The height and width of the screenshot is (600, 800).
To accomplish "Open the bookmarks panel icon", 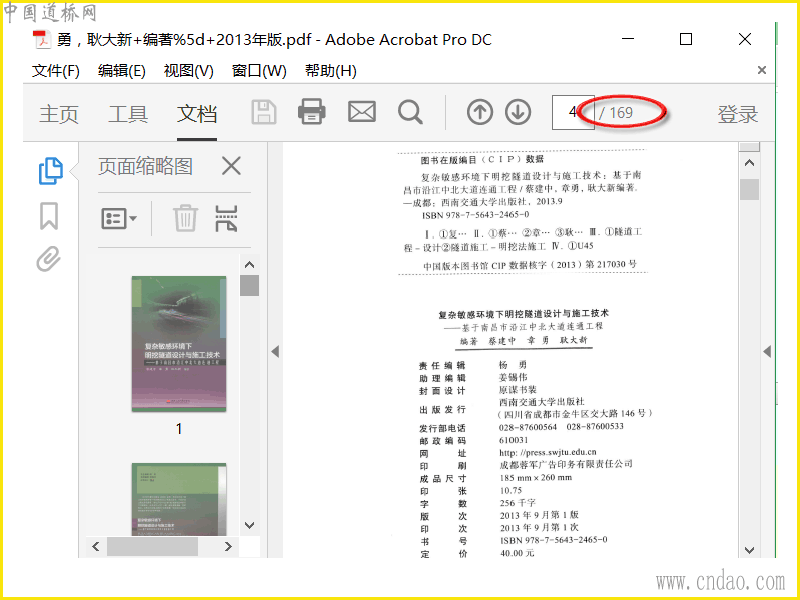I will (49, 215).
